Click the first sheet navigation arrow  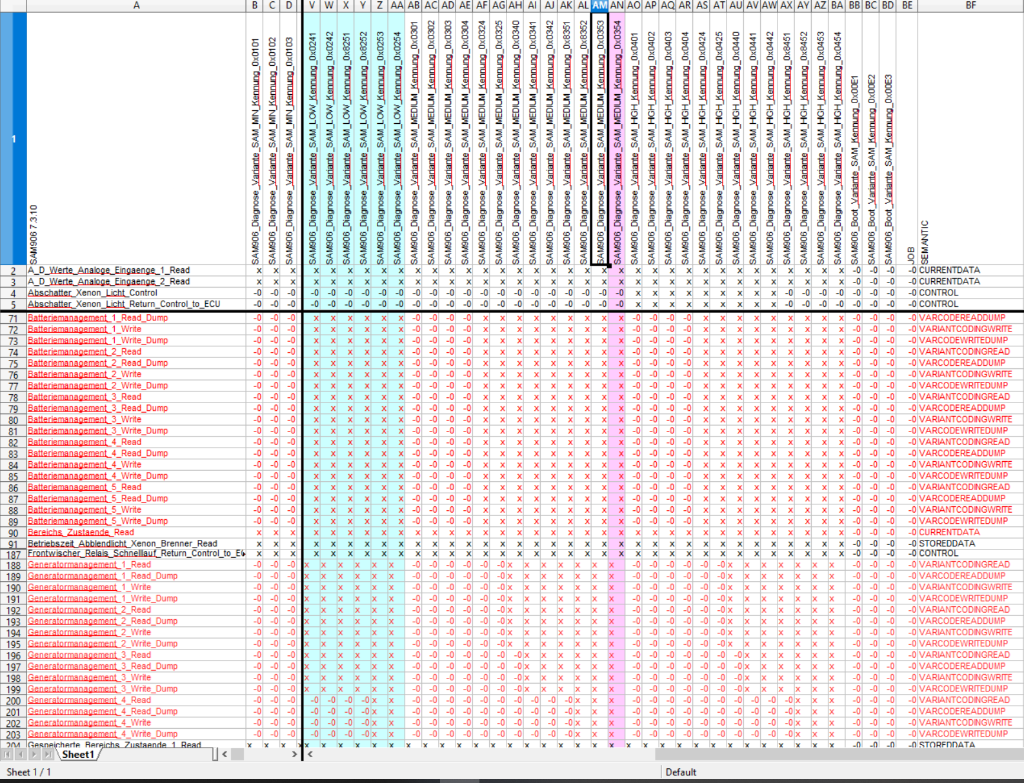[x=7, y=755]
